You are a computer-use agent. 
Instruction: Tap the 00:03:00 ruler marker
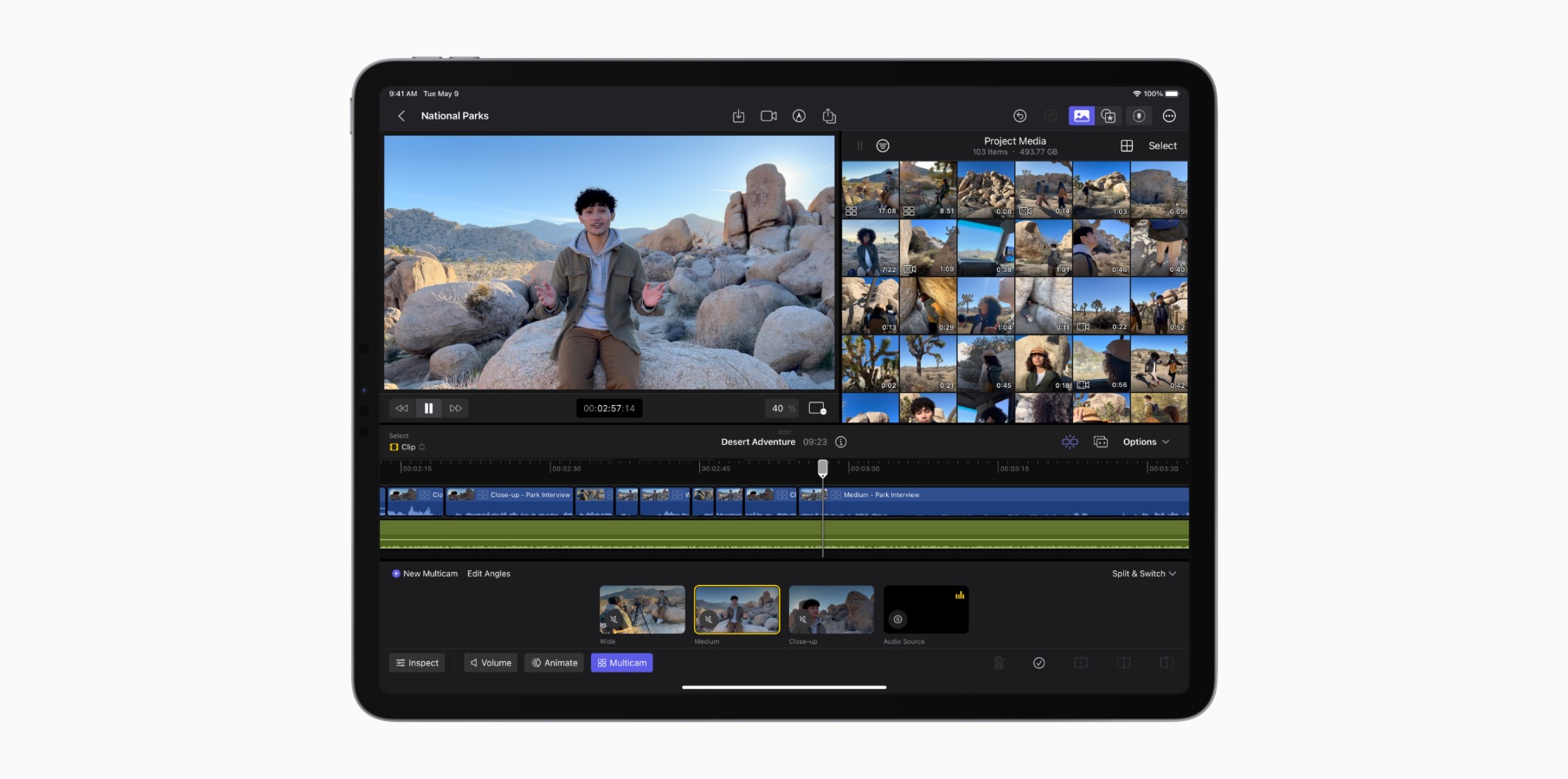[x=864, y=468]
